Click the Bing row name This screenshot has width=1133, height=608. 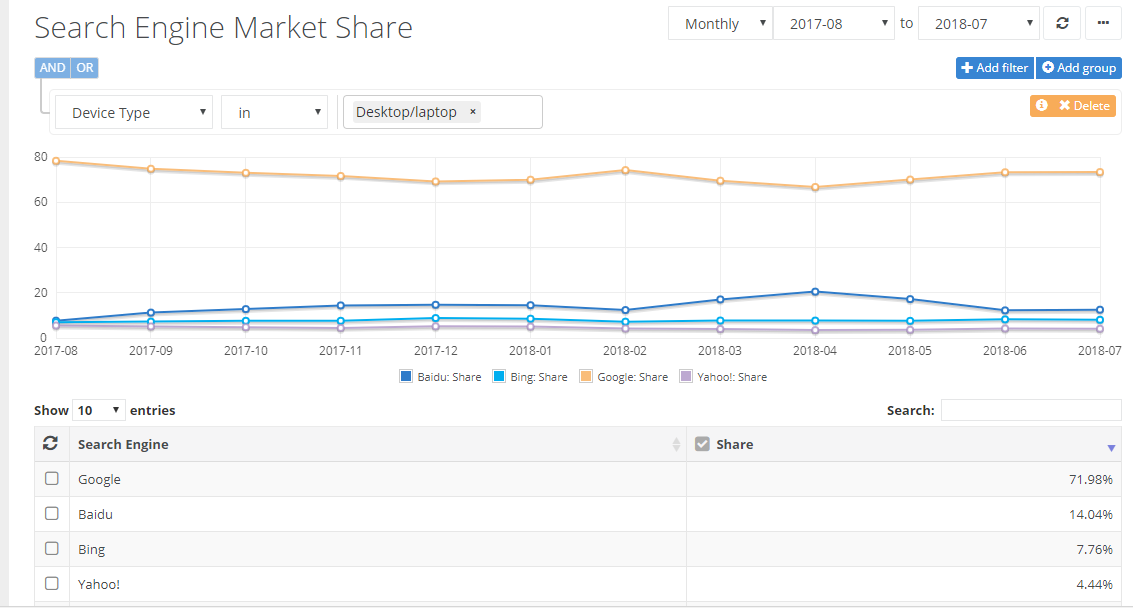(x=91, y=549)
